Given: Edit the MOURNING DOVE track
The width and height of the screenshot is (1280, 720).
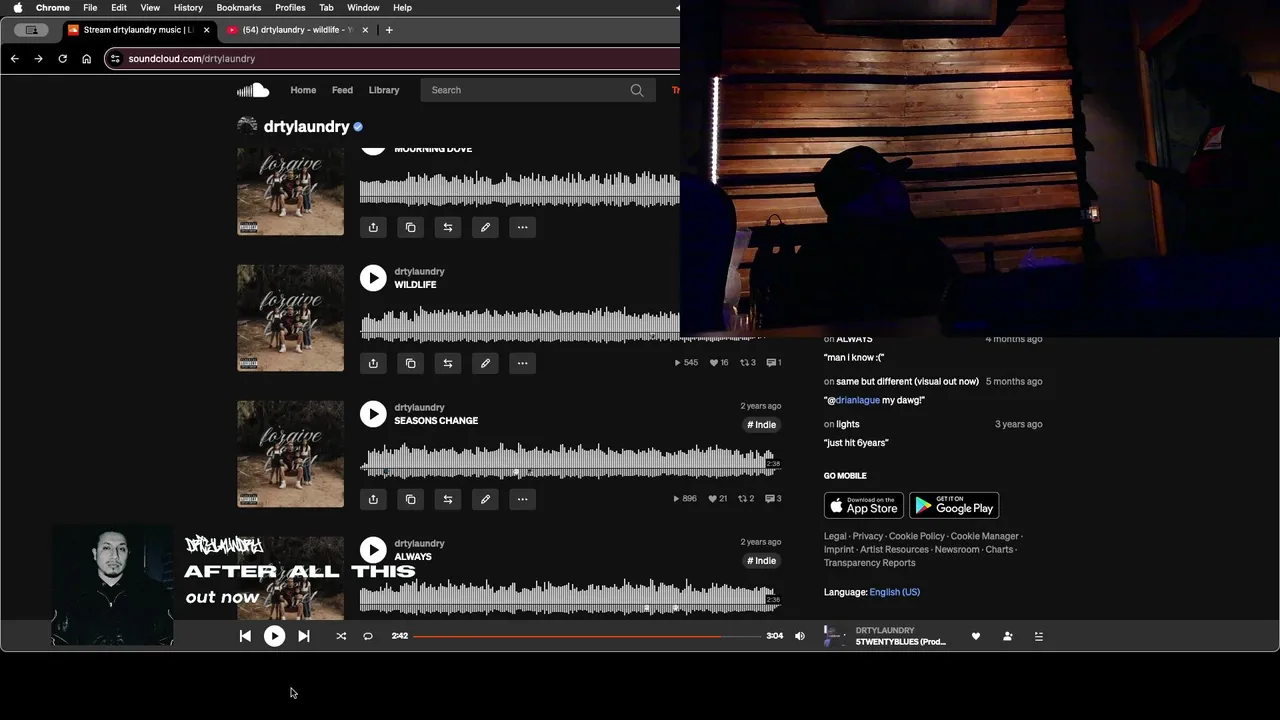Looking at the screenshot, I should (485, 227).
